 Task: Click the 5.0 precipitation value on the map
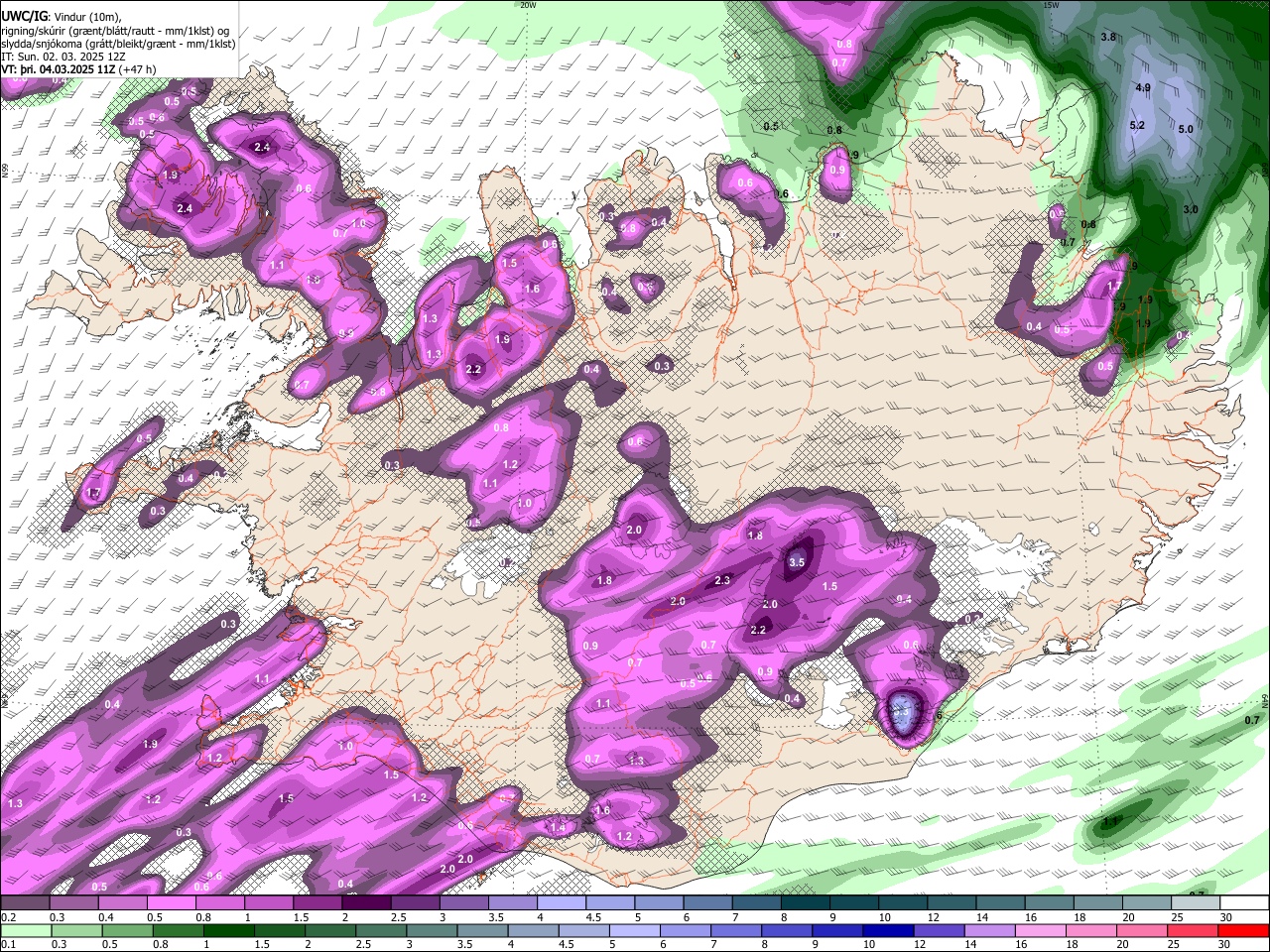point(1185,129)
